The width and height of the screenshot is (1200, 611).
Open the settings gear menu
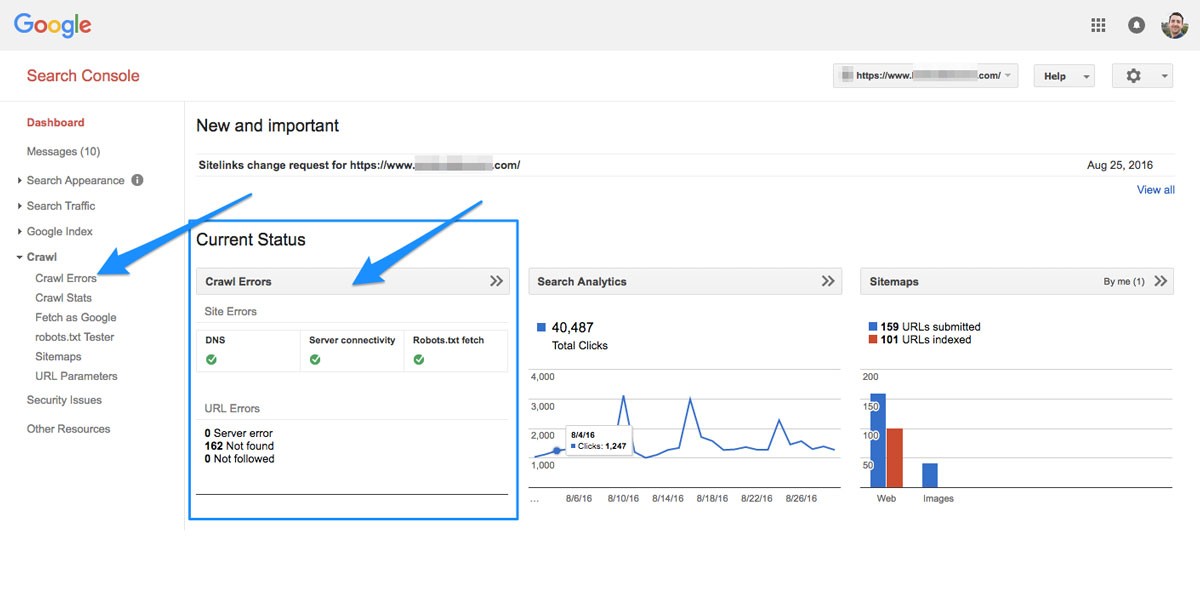click(x=1133, y=75)
